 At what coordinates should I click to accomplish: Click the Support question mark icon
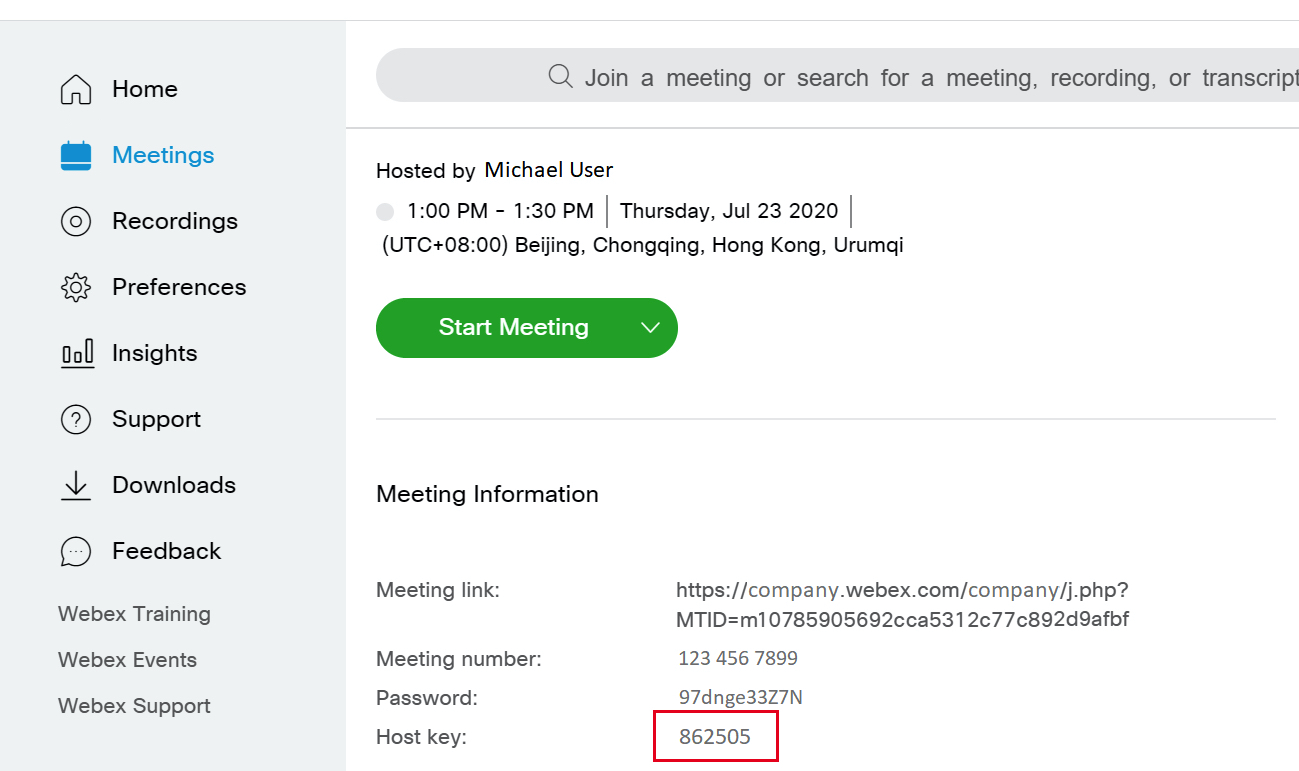75,419
